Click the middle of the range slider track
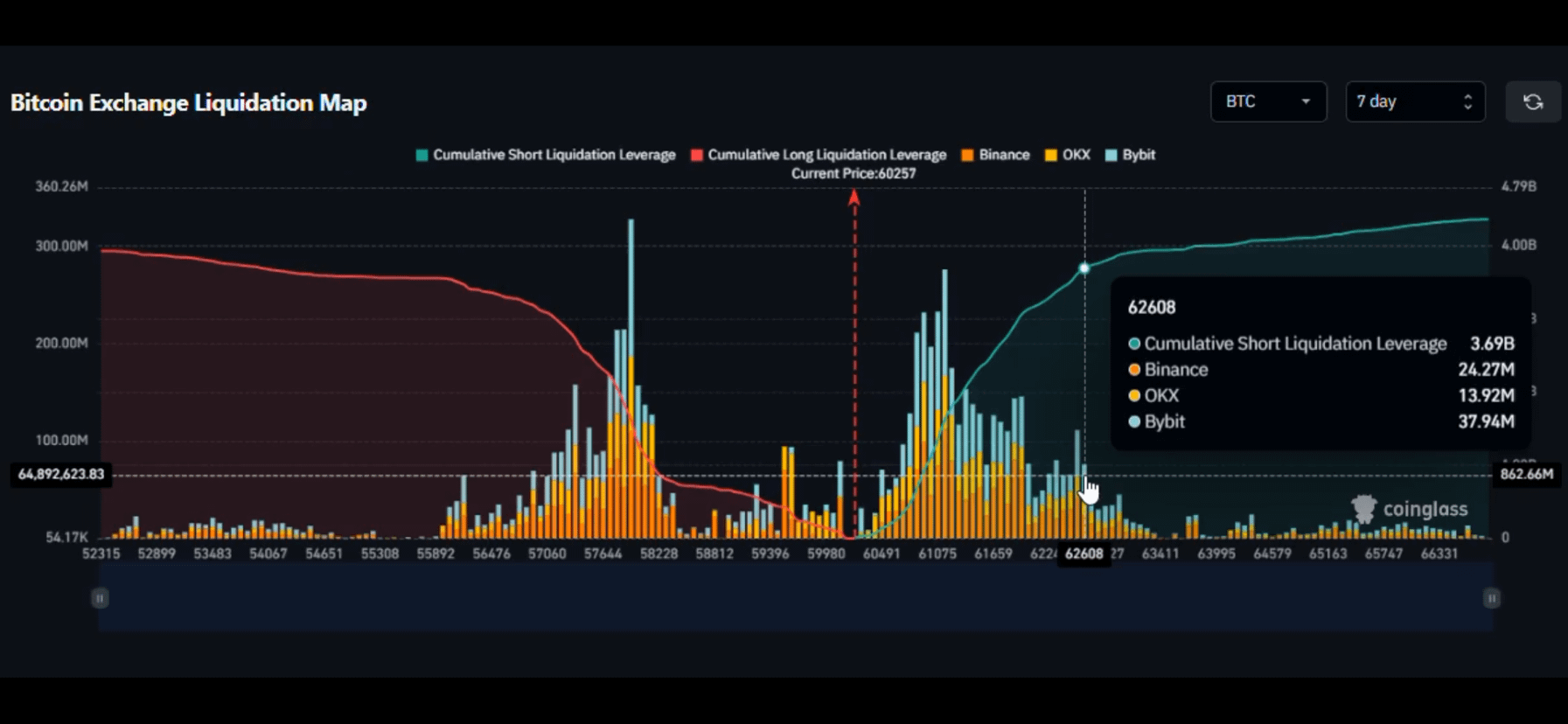Image resolution: width=1568 pixels, height=724 pixels. [x=796, y=598]
